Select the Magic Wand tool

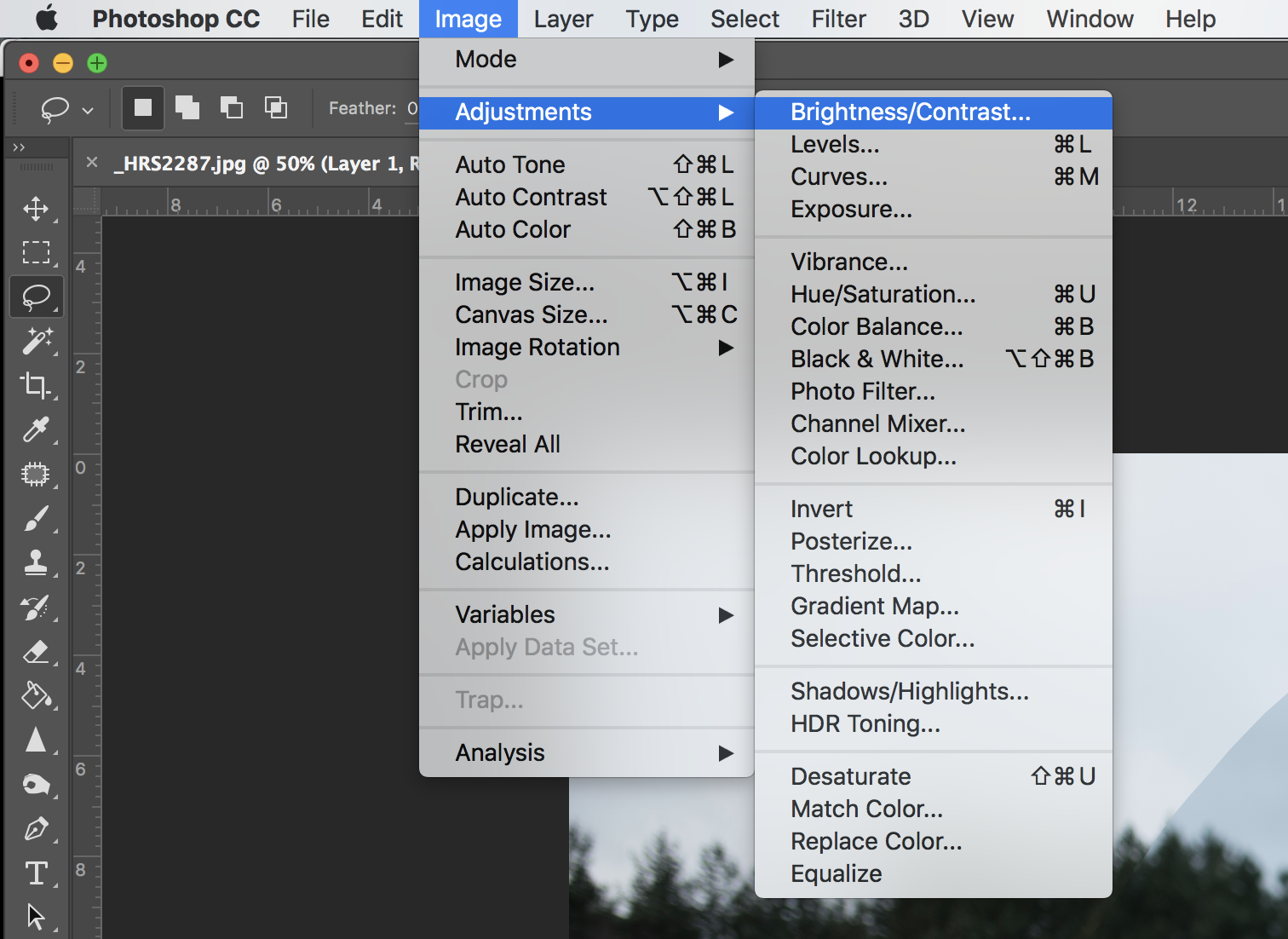click(x=36, y=341)
